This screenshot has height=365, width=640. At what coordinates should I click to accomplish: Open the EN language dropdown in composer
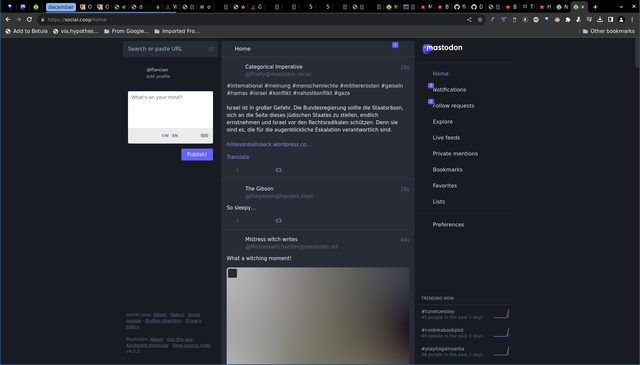click(x=175, y=136)
